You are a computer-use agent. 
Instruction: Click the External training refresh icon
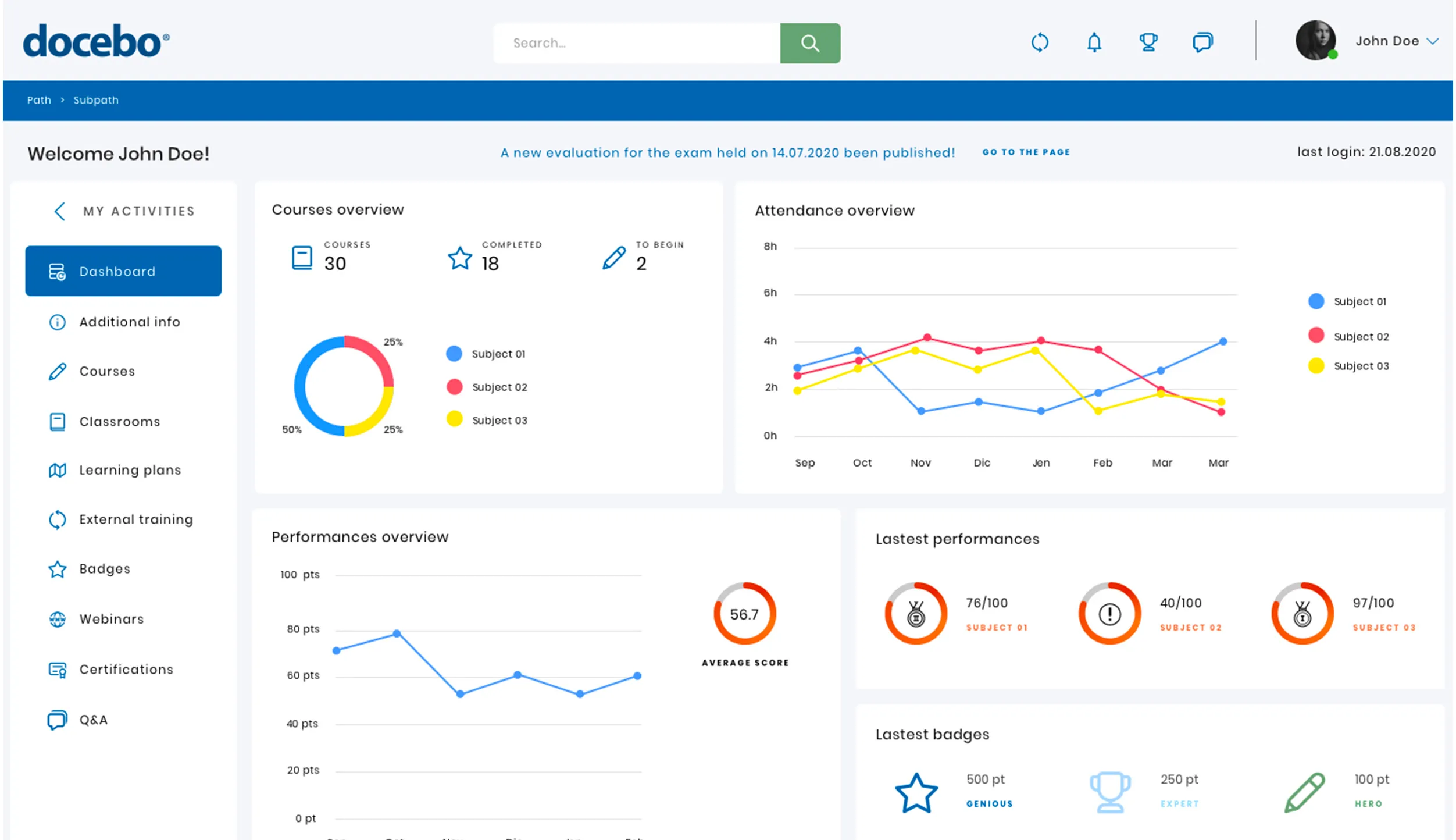click(x=57, y=519)
